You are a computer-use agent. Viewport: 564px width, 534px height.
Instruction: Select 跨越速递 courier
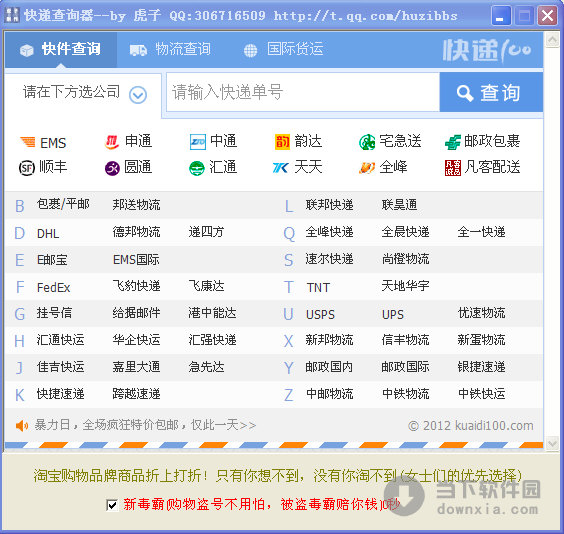(136, 394)
